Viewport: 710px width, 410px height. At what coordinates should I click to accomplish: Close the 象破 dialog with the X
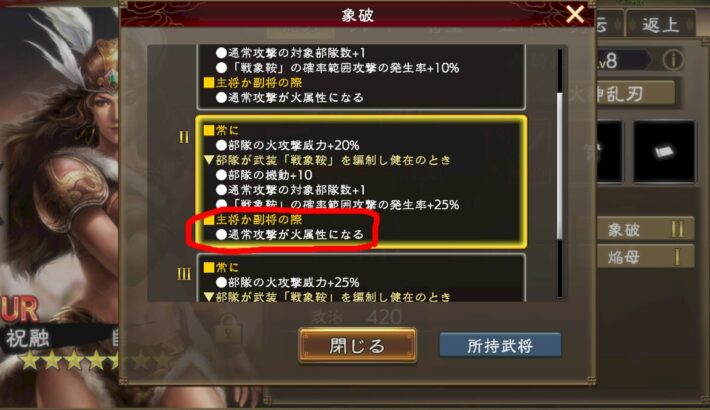pyautogui.click(x=575, y=14)
